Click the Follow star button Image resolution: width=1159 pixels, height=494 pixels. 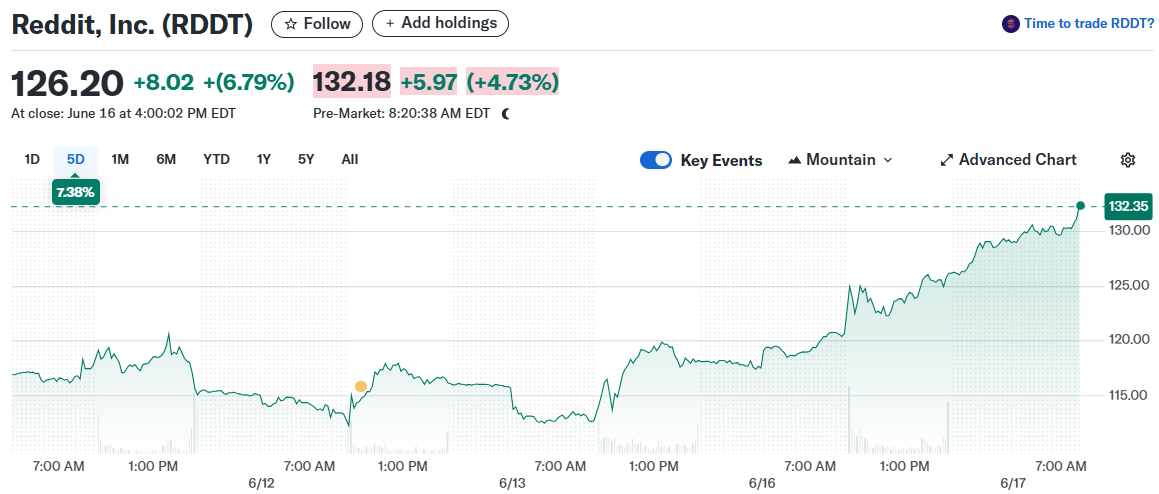(316, 24)
